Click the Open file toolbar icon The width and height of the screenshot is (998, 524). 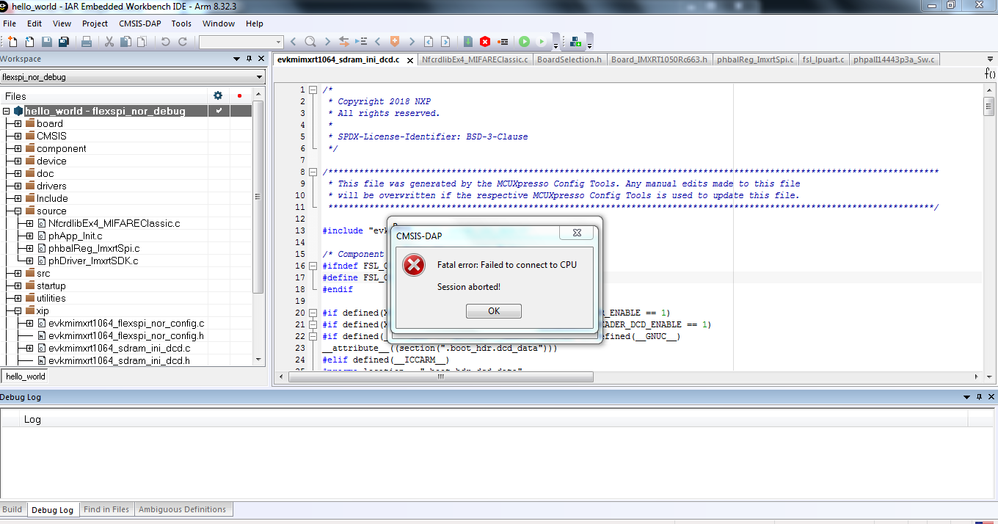click(x=29, y=41)
